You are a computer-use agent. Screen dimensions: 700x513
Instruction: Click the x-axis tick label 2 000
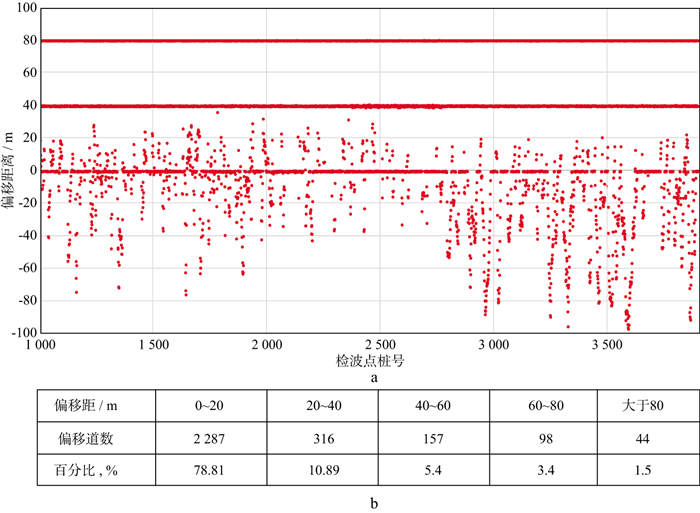pyautogui.click(x=265, y=344)
